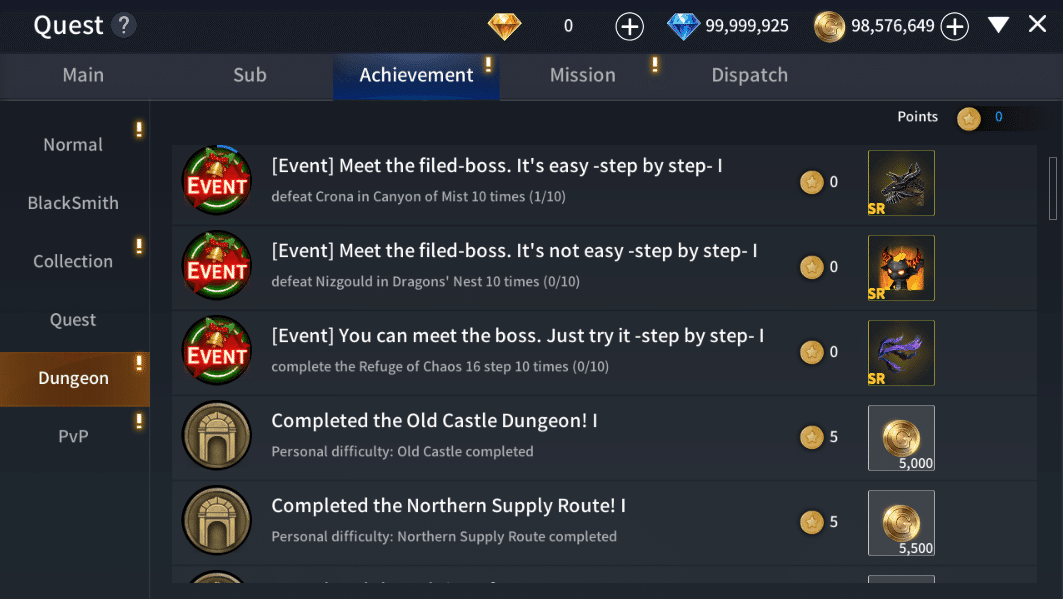
Task: Open the Quest help question mark icon
Action: coord(123,26)
